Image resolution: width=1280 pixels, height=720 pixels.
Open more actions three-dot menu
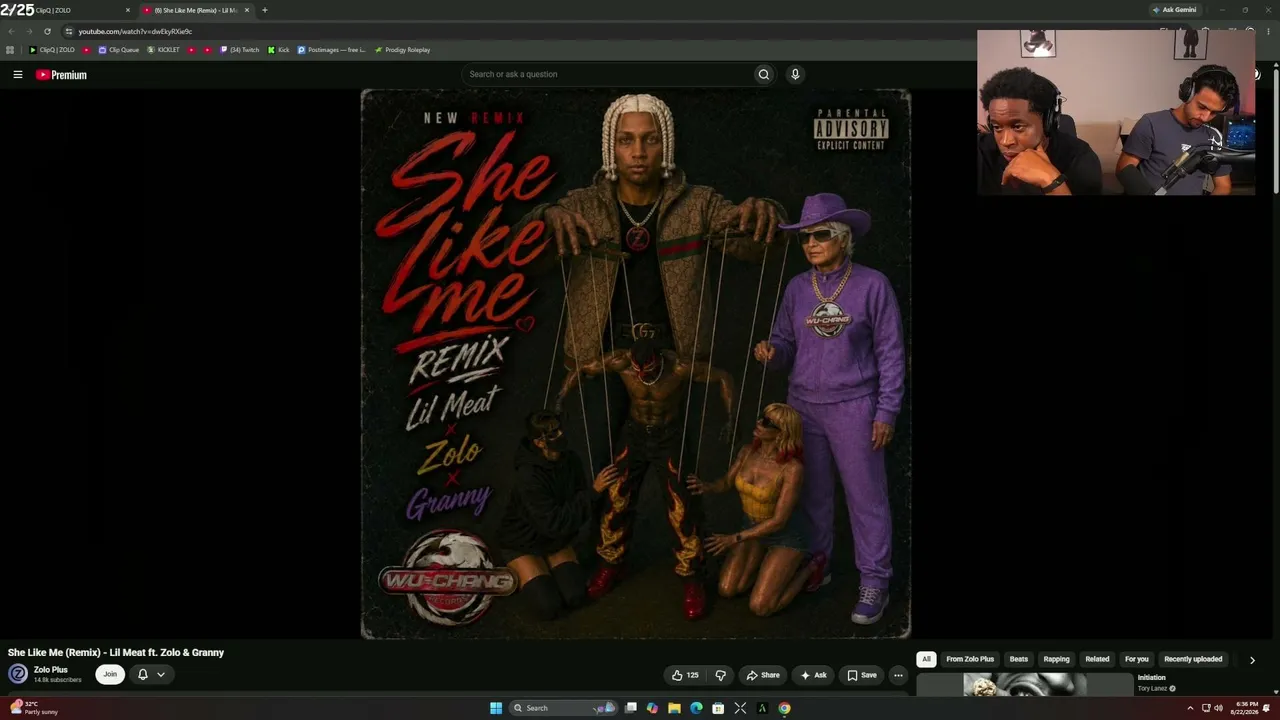[898, 675]
